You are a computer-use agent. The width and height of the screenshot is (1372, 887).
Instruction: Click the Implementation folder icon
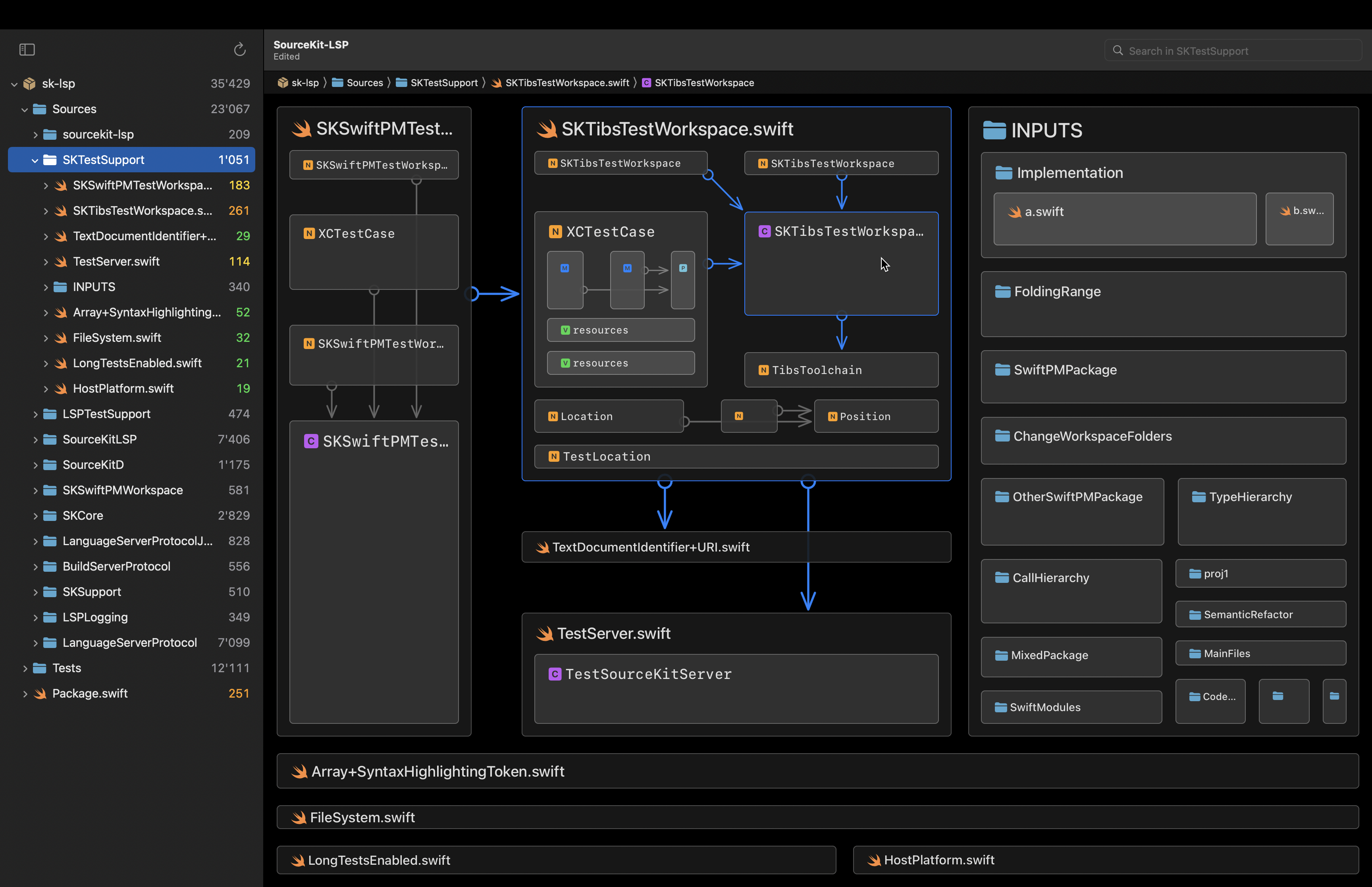(x=1004, y=173)
